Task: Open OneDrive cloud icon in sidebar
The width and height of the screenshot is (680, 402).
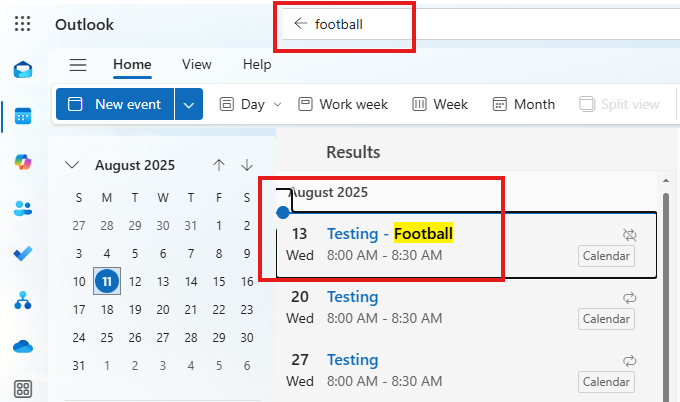Action: click(x=22, y=346)
